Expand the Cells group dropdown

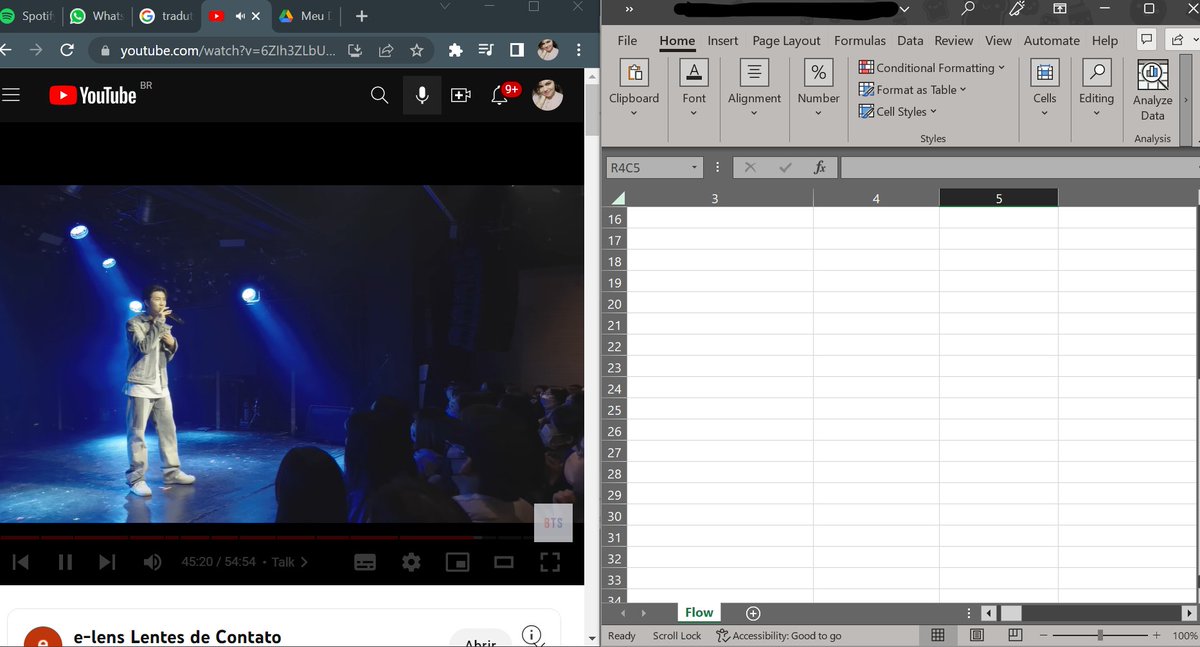point(1044,113)
